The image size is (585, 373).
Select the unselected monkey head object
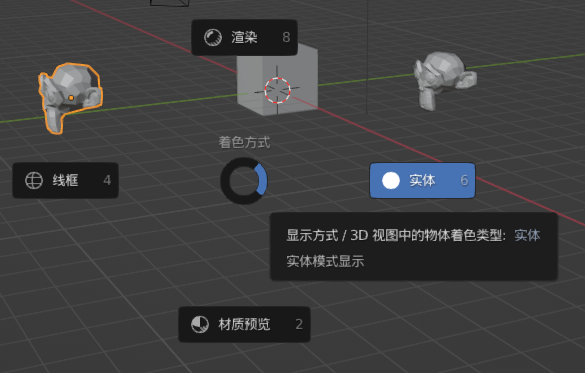(x=444, y=80)
